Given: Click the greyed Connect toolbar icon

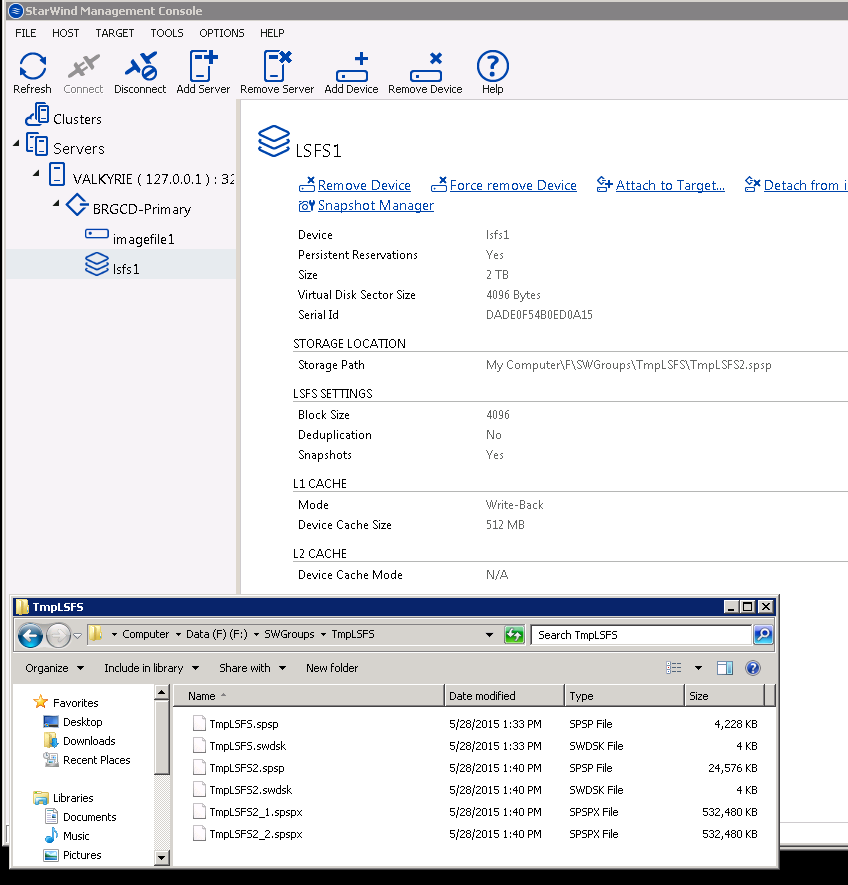Looking at the screenshot, I should 84,66.
